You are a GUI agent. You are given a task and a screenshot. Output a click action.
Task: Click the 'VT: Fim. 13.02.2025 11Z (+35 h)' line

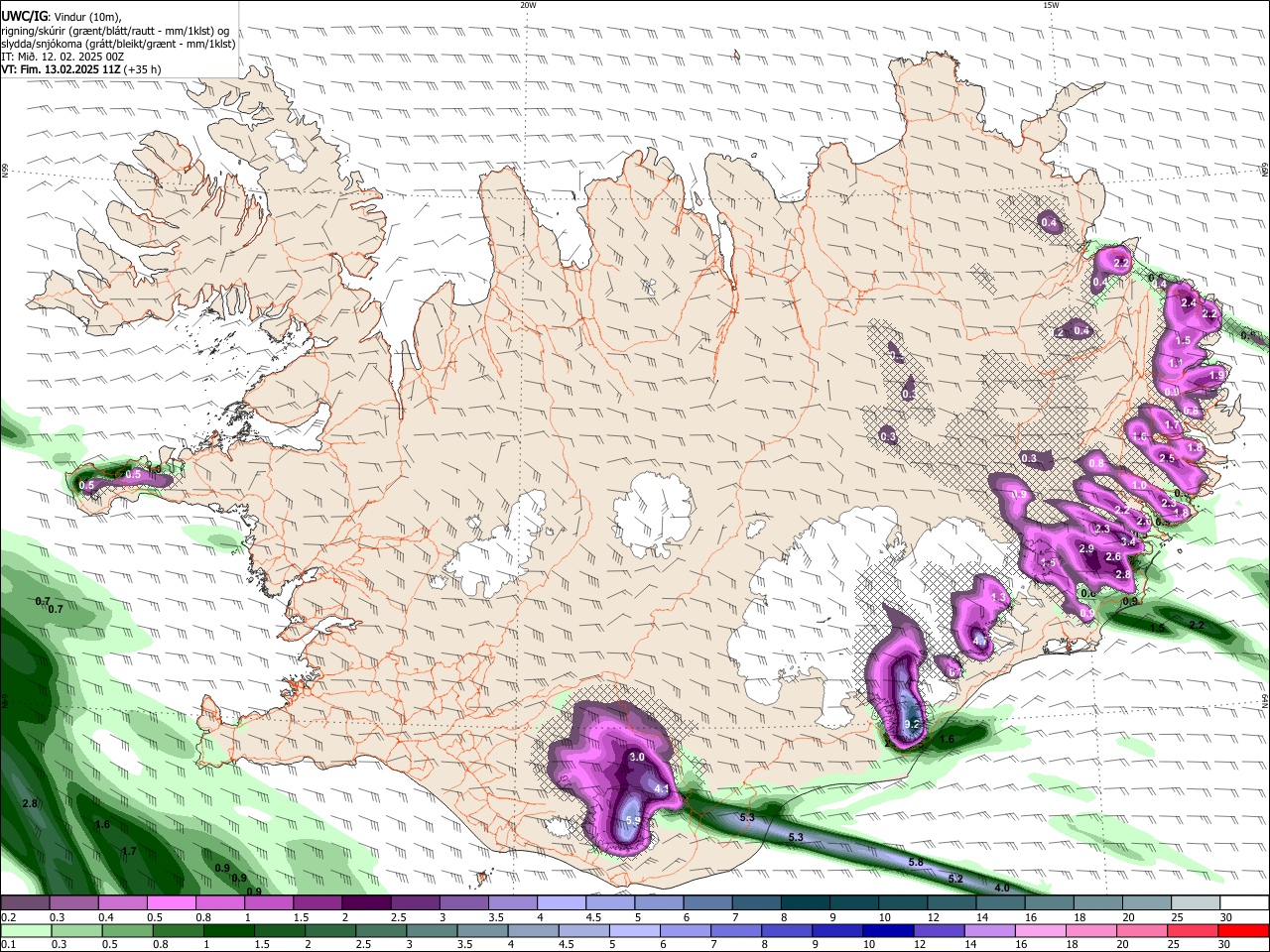[x=81, y=69]
